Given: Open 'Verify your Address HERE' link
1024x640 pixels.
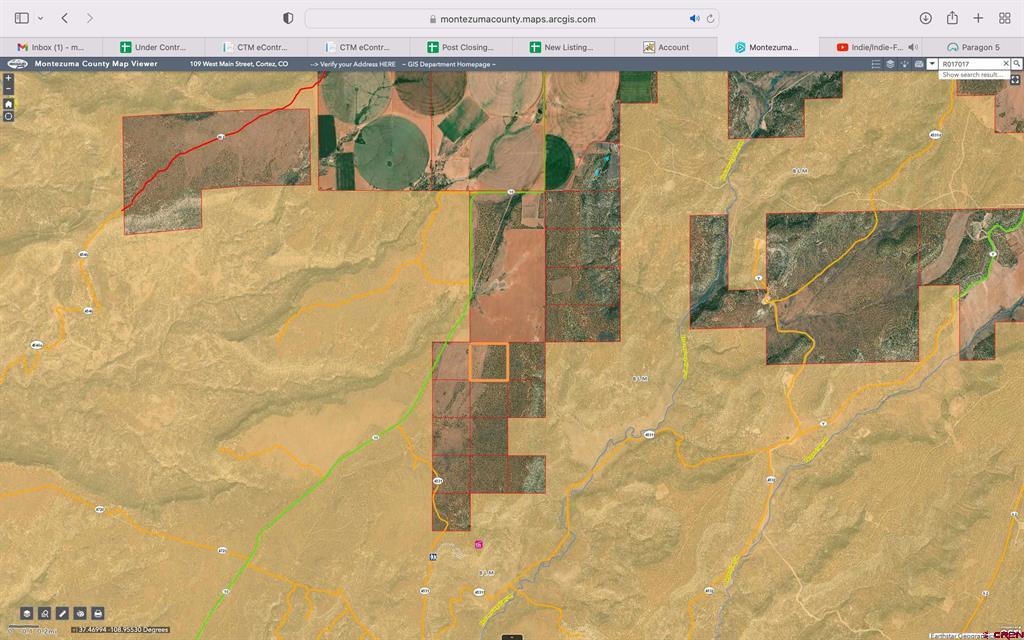Looking at the screenshot, I should pos(356,64).
